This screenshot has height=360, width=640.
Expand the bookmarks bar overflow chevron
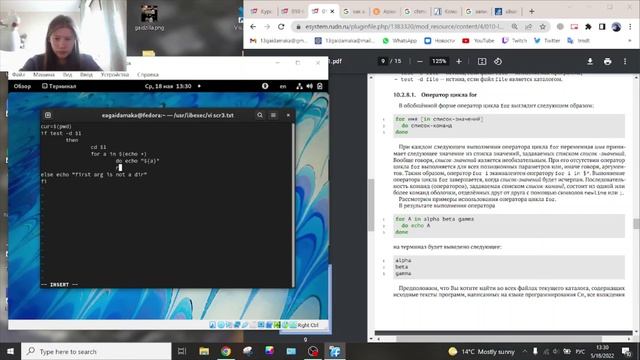[630, 40]
